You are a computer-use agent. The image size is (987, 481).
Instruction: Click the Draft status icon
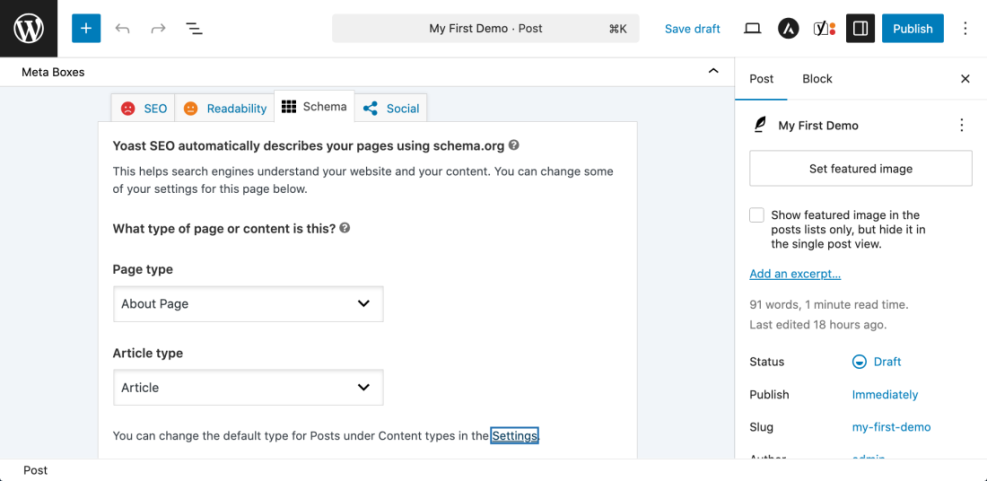click(859, 362)
